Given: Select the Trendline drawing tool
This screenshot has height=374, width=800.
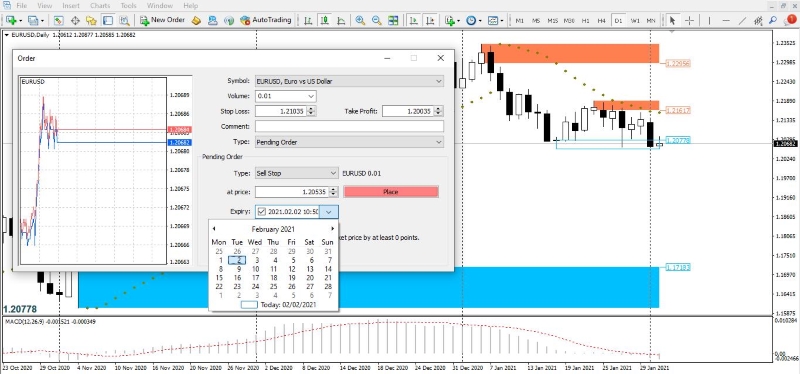Looking at the screenshot, I should [742, 20].
